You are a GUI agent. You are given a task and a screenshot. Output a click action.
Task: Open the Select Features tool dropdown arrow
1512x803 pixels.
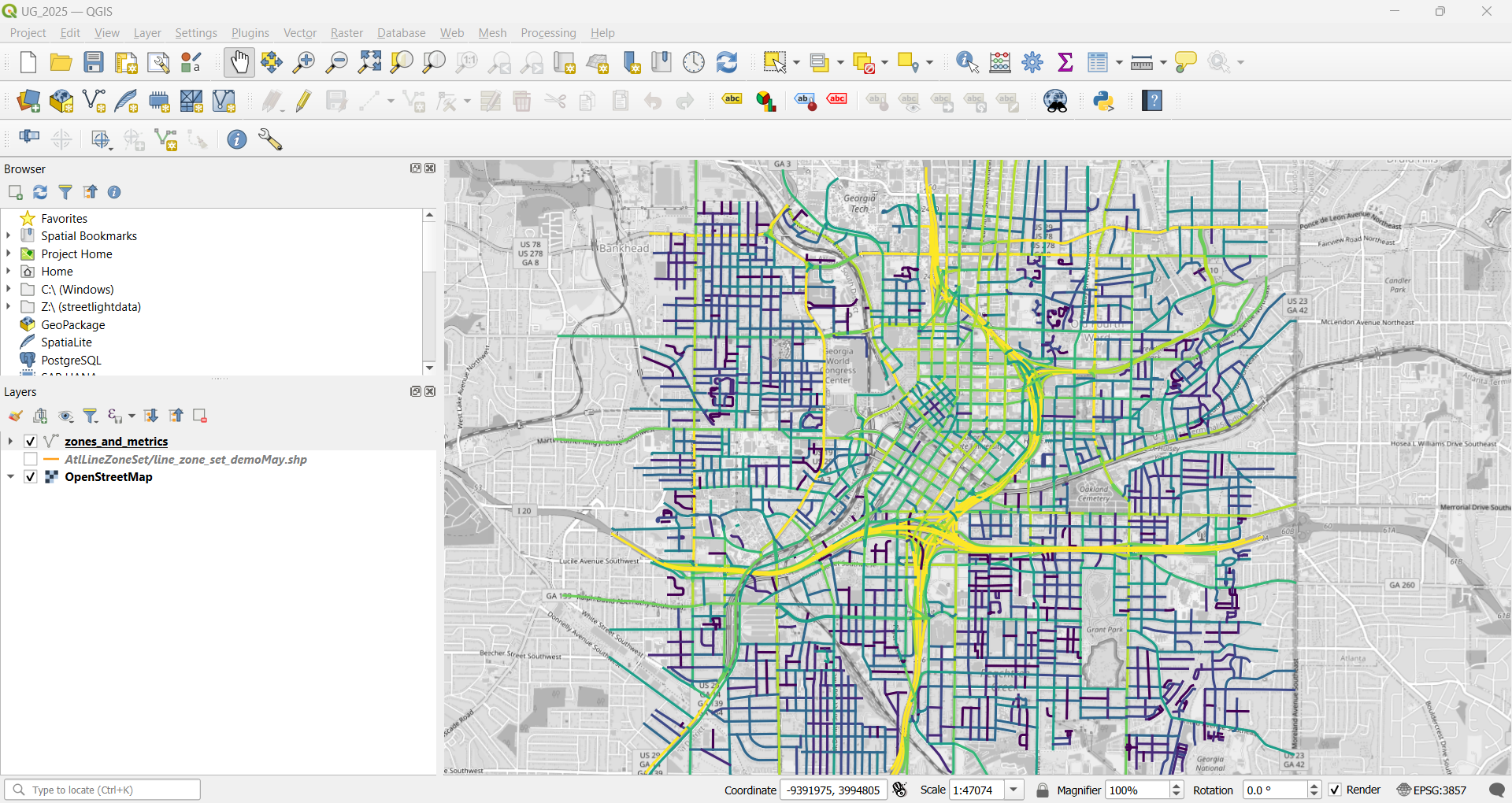click(797, 62)
